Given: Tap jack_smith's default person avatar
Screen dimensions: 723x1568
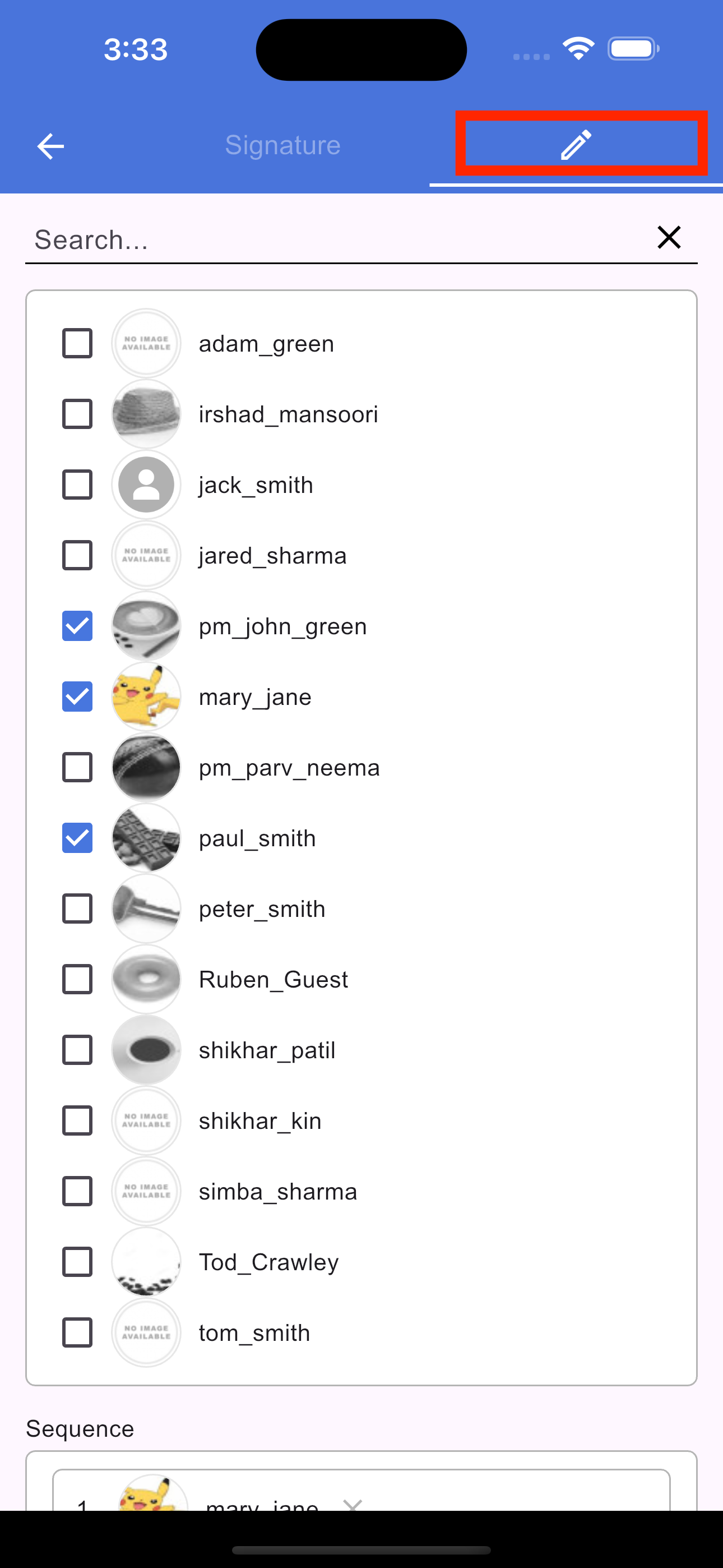Looking at the screenshot, I should click(146, 485).
